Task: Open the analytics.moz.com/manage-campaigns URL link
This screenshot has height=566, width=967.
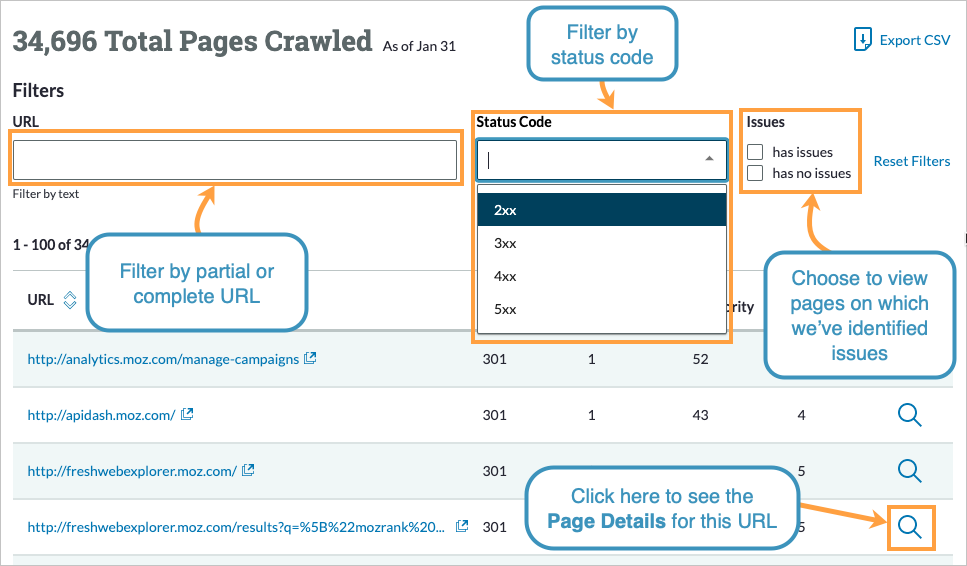Action: pyautogui.click(x=163, y=359)
